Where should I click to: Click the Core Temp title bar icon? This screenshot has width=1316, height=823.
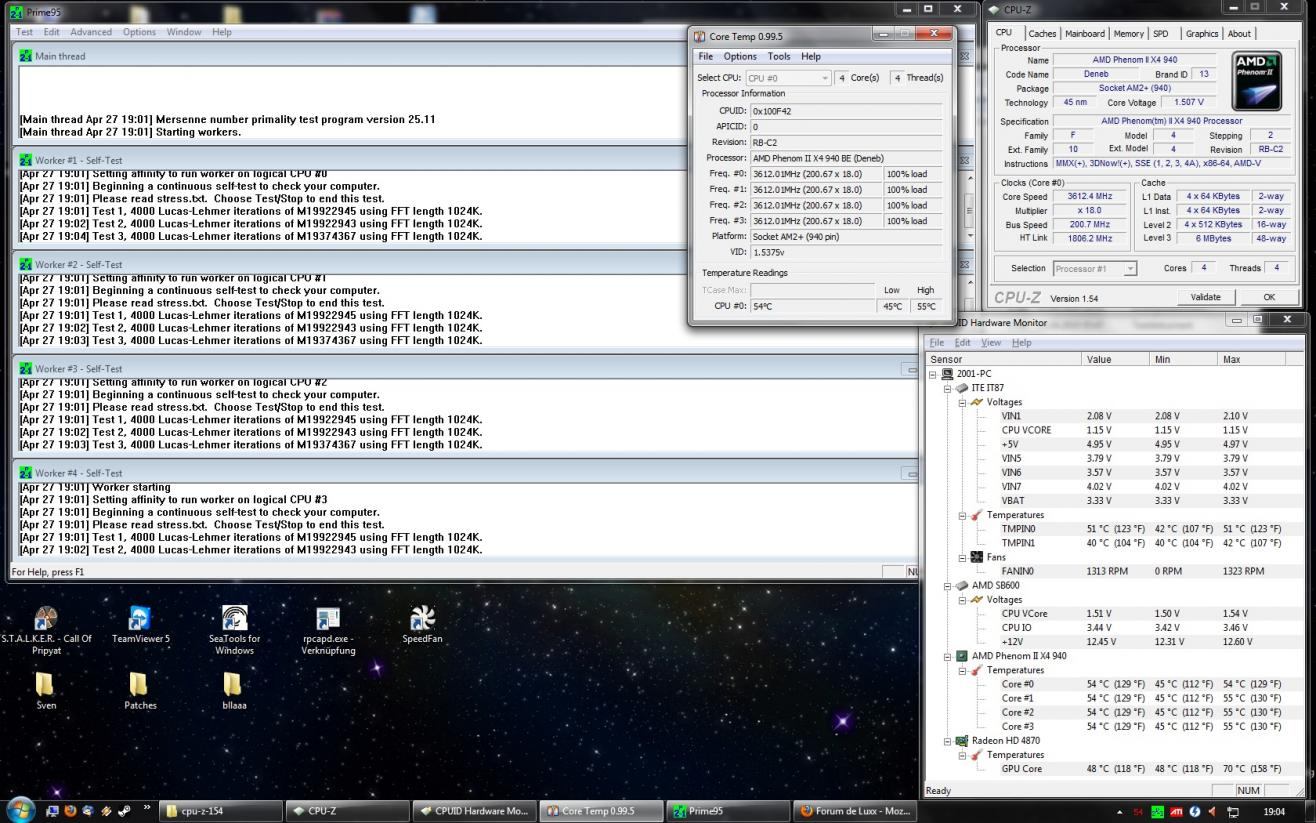click(699, 36)
